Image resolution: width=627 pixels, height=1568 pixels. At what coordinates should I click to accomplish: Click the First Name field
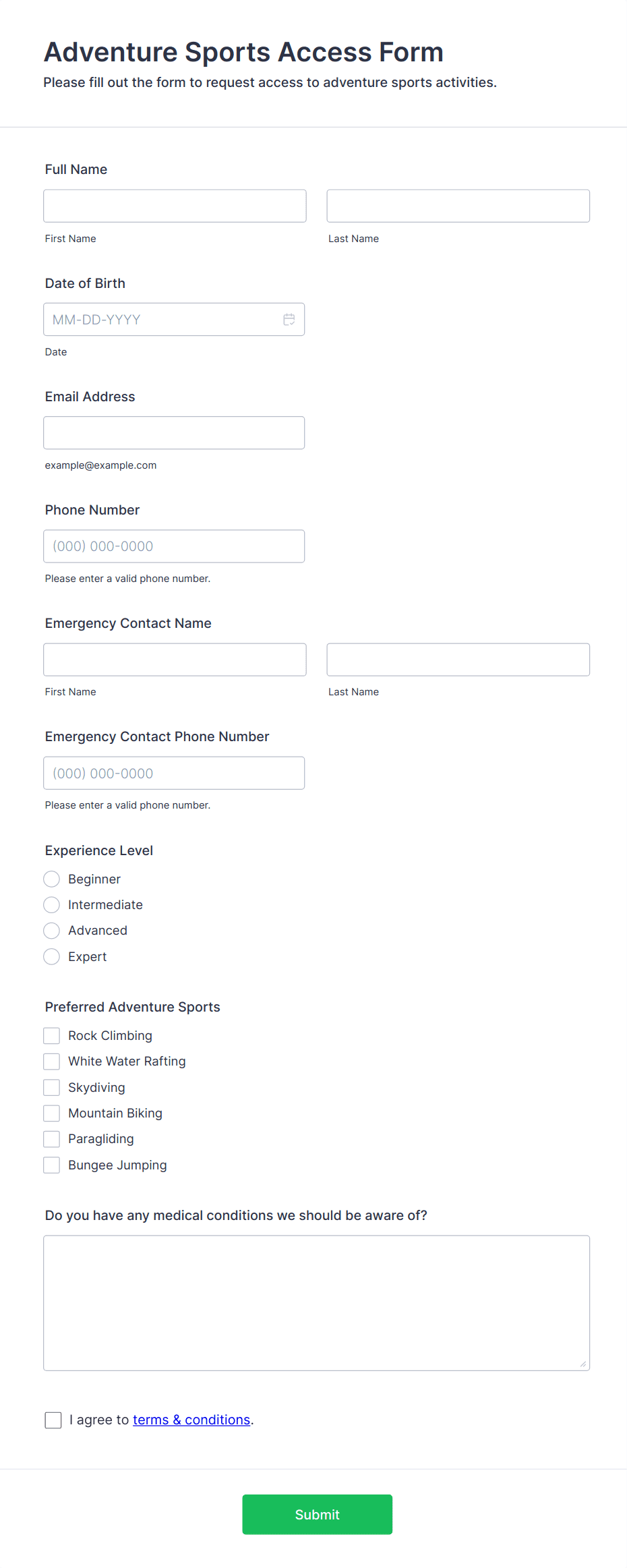coord(174,206)
